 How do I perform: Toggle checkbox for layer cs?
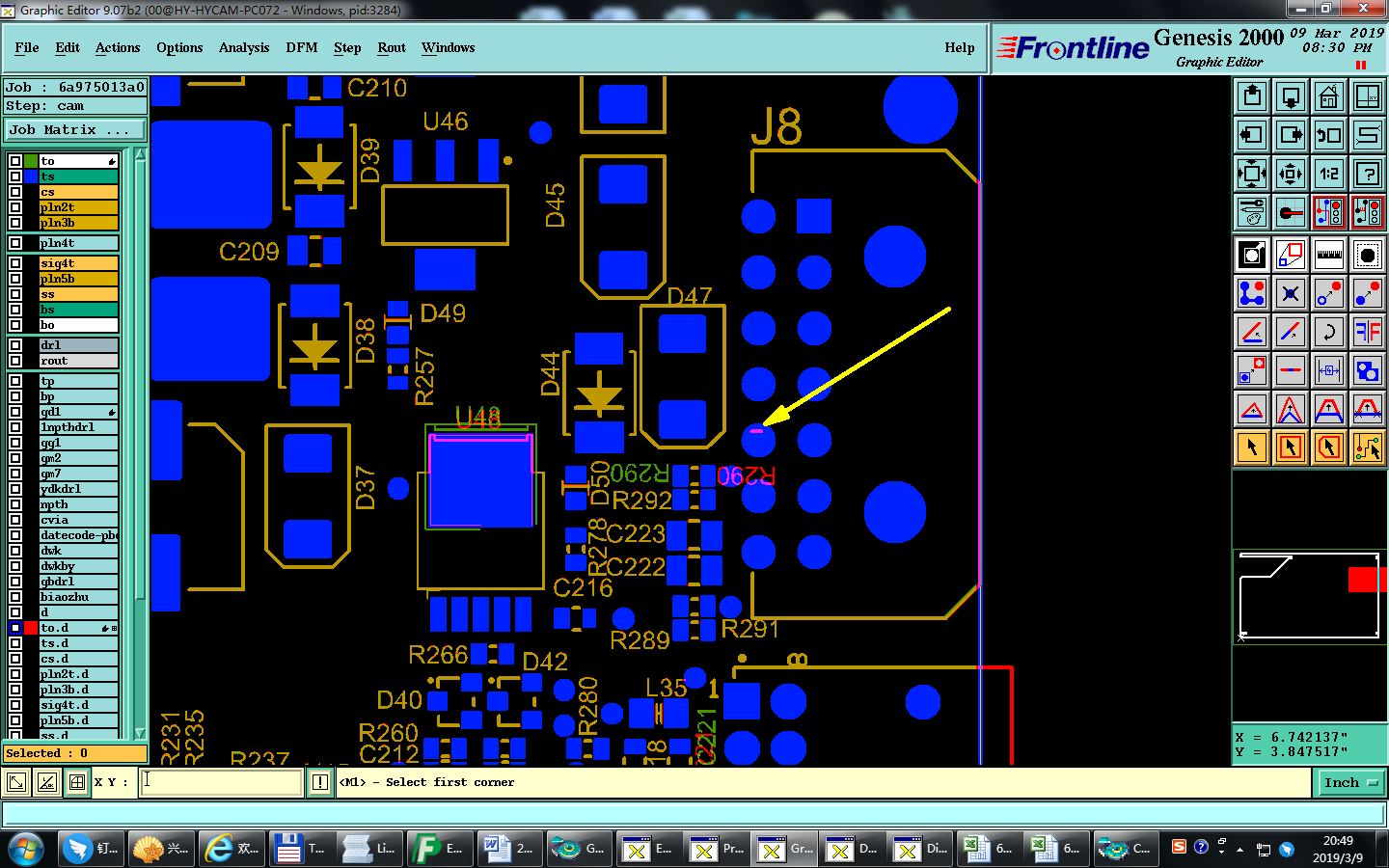coord(15,192)
